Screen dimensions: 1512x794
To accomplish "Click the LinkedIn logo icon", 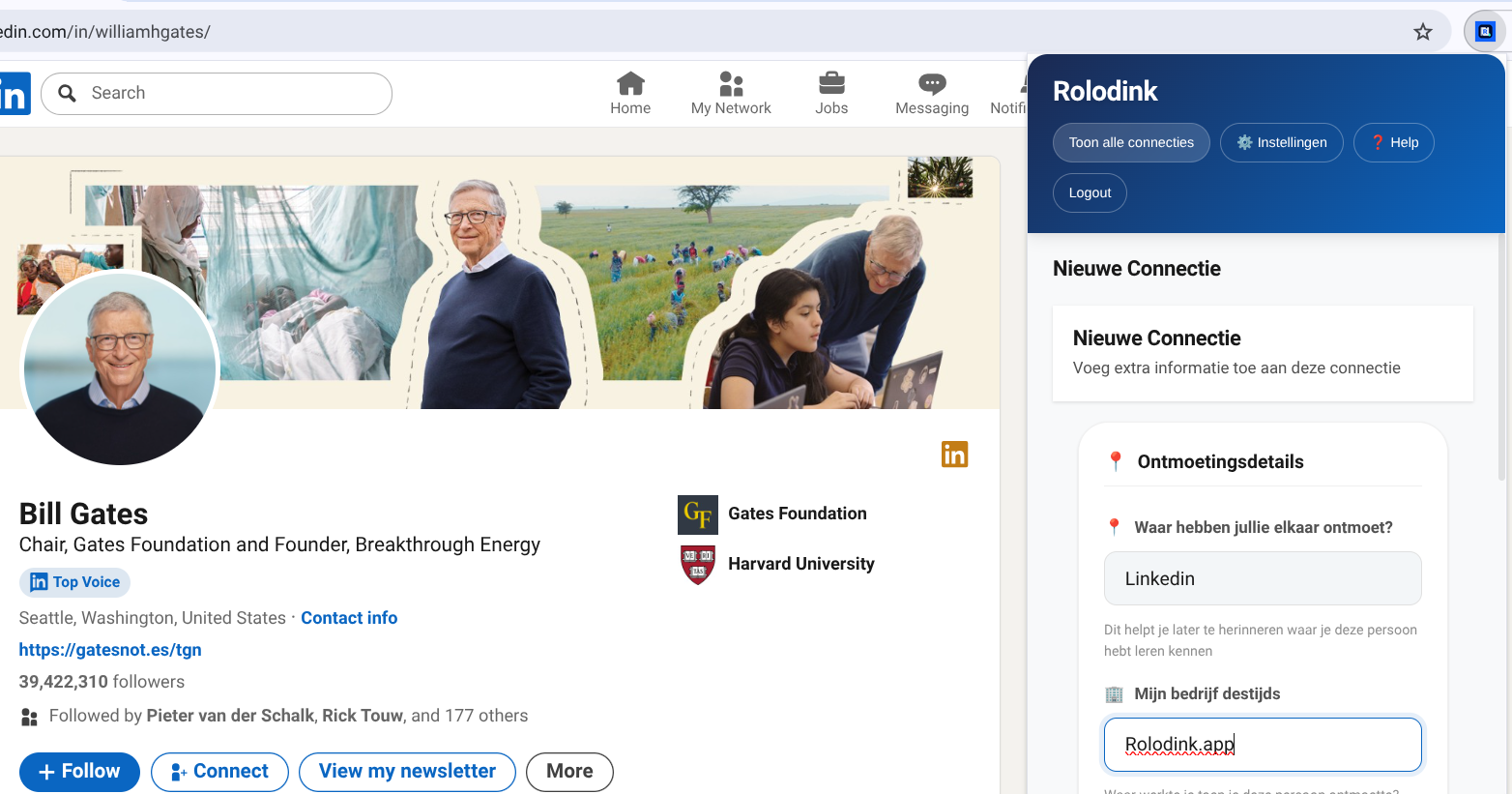I will [x=15, y=94].
